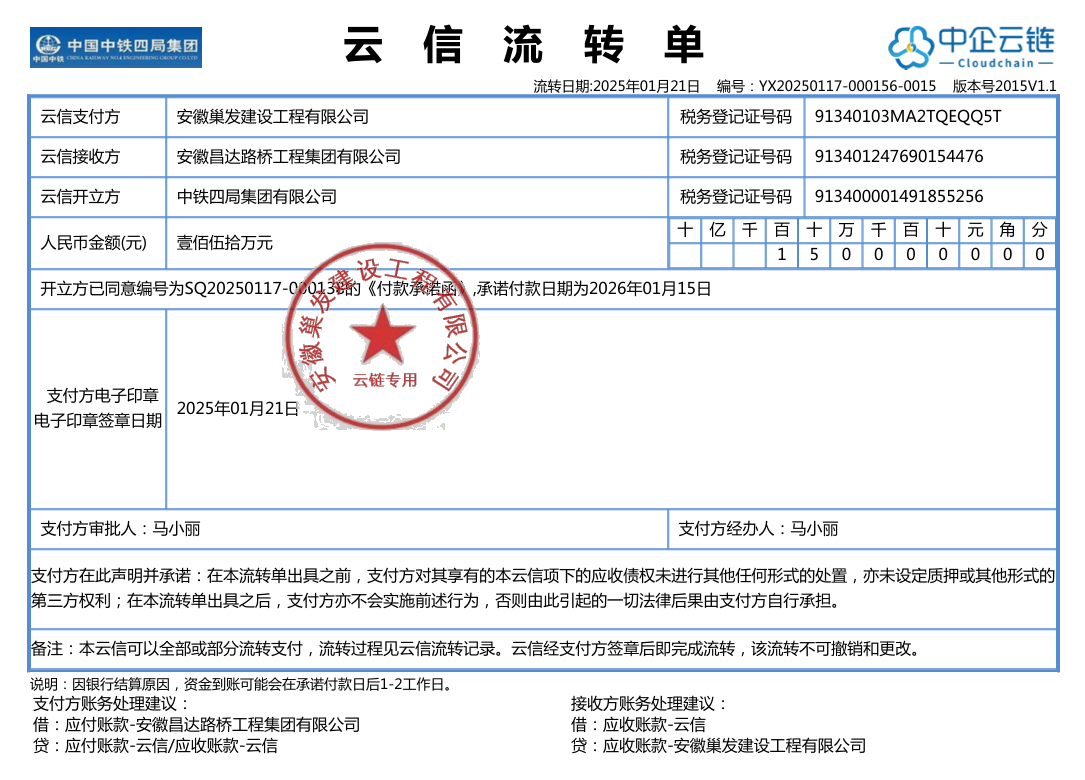Click tax number 913400001491855256
1085x780 pixels.
(899, 197)
